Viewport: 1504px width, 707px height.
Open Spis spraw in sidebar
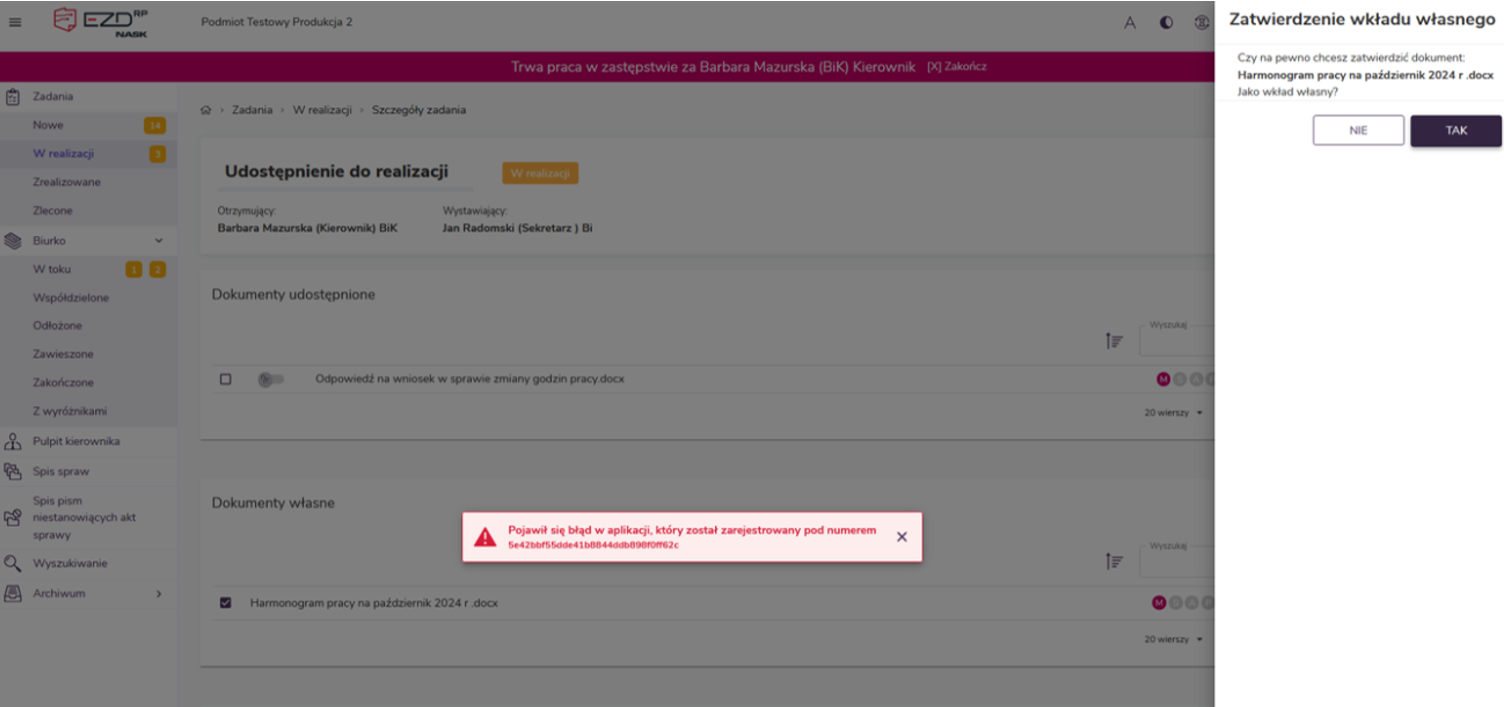pyautogui.click(x=60, y=471)
